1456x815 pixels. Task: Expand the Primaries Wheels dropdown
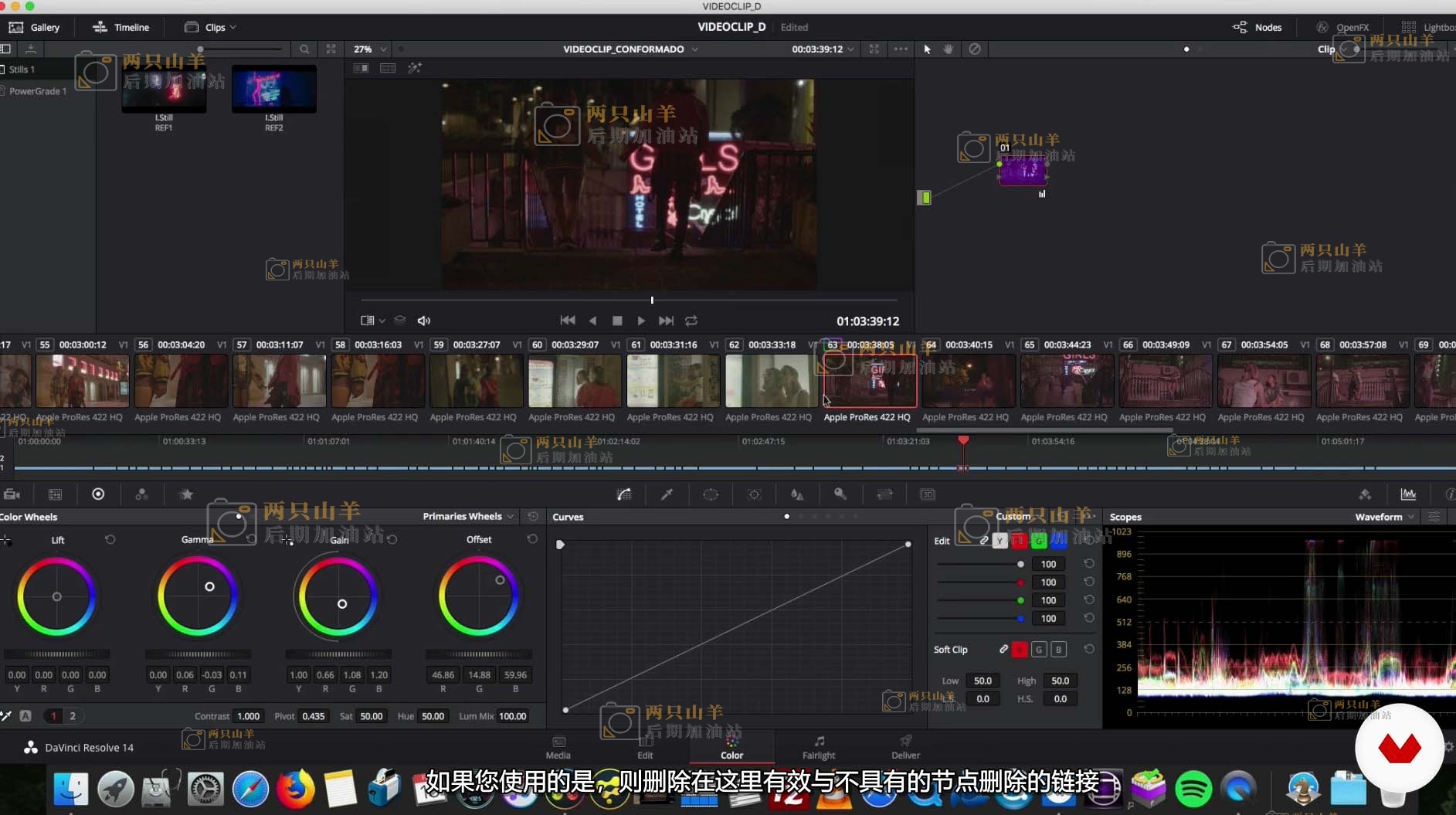[468, 516]
